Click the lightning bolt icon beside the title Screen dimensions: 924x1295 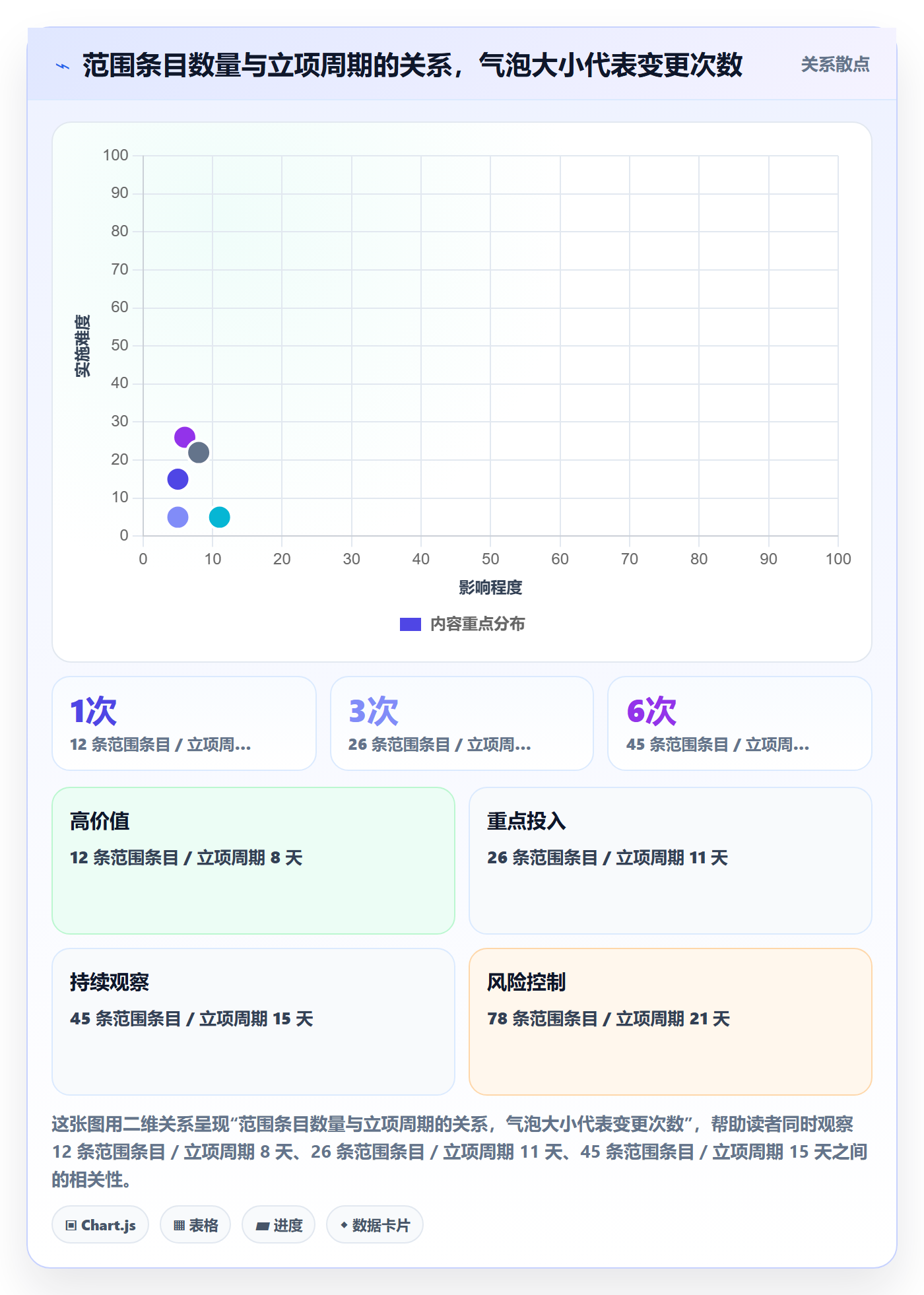[63, 66]
